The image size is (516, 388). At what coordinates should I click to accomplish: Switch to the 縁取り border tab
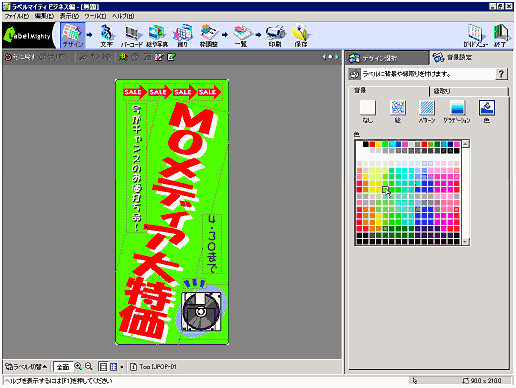coord(469,91)
